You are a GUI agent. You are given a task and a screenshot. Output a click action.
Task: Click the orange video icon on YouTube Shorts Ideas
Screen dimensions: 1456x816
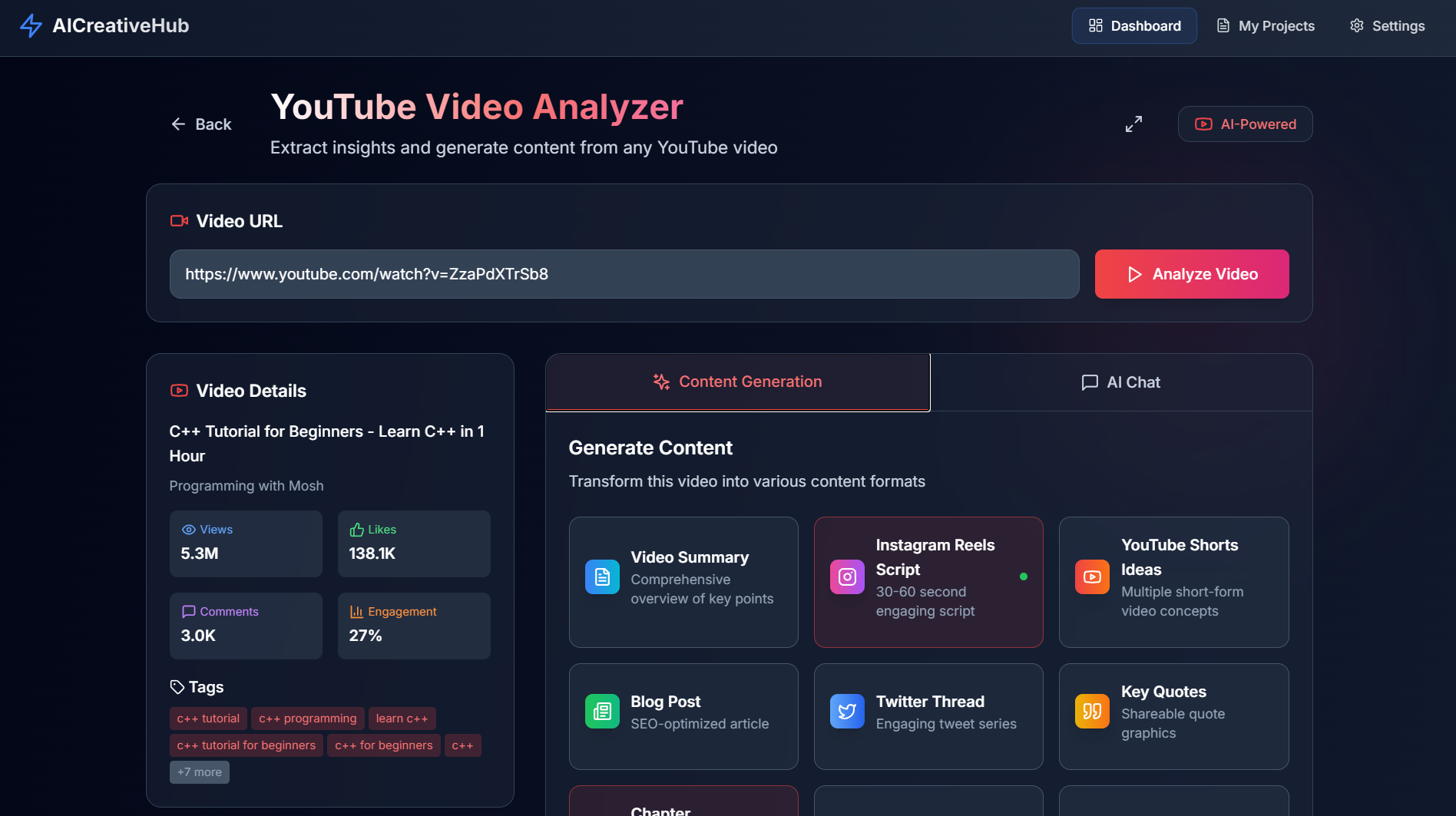coord(1092,576)
